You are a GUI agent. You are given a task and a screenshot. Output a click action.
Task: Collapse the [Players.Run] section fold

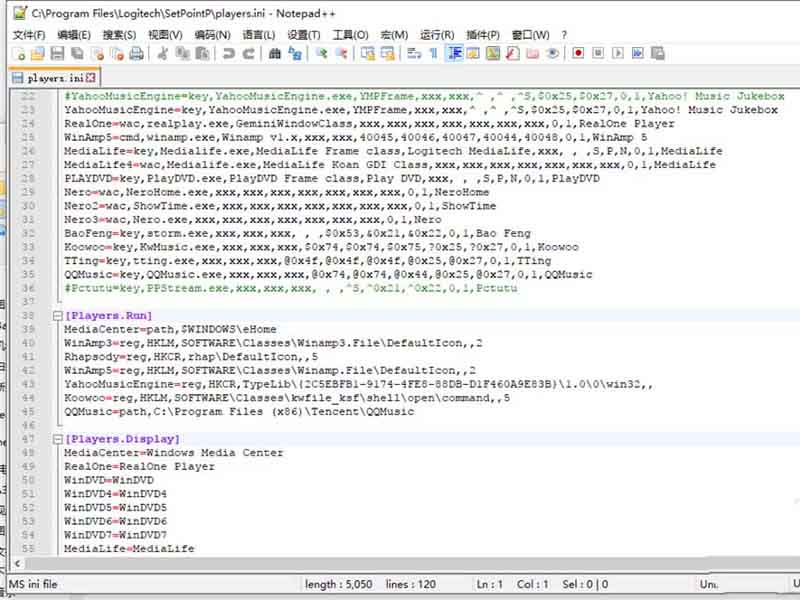coord(57,316)
